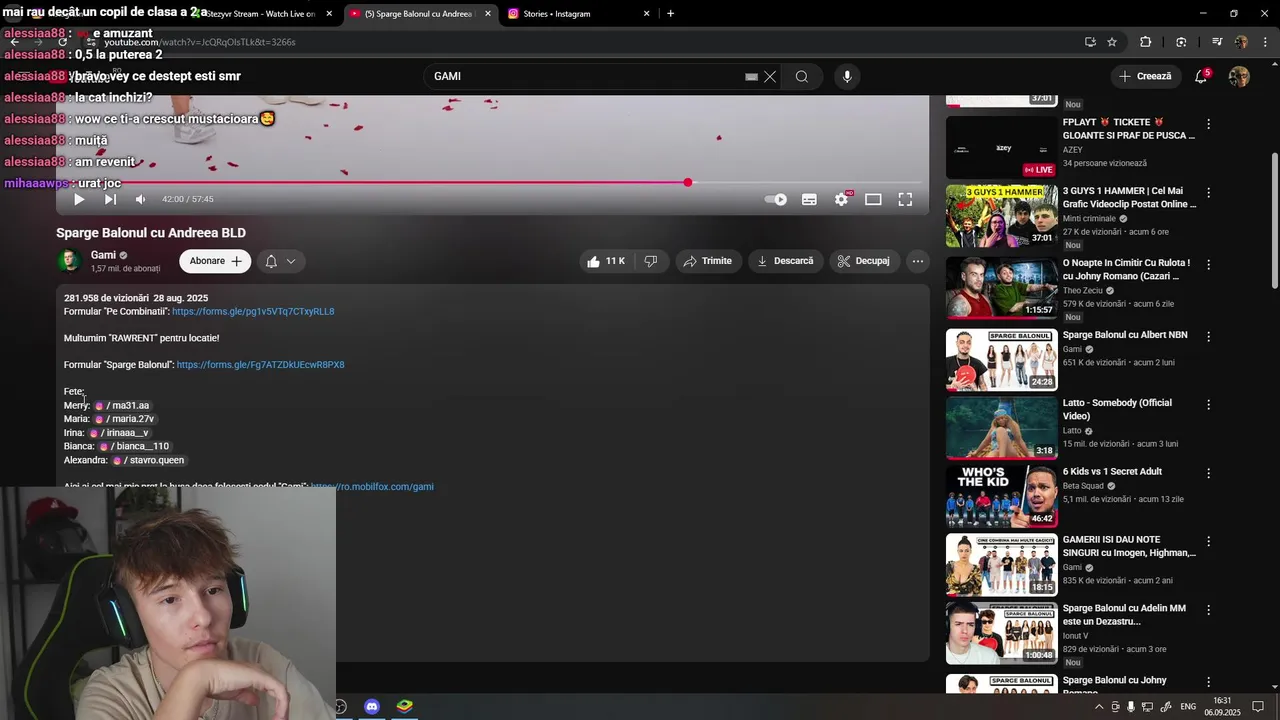Open GAMERII ISI DAU NOTE SINGURI thumbnail
This screenshot has width=1280, height=720.
pos(1001,565)
